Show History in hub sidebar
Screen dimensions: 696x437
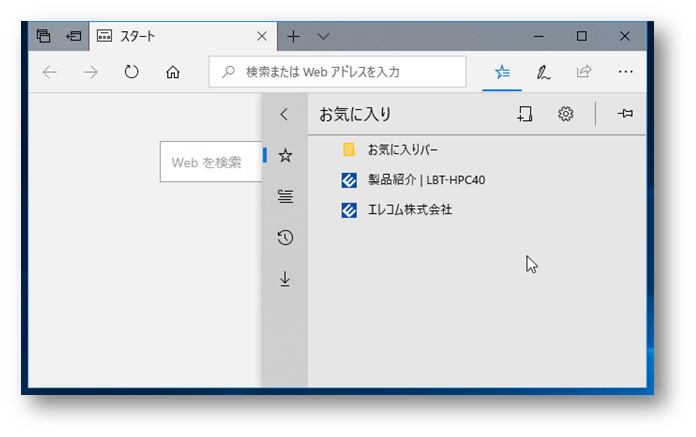point(285,237)
